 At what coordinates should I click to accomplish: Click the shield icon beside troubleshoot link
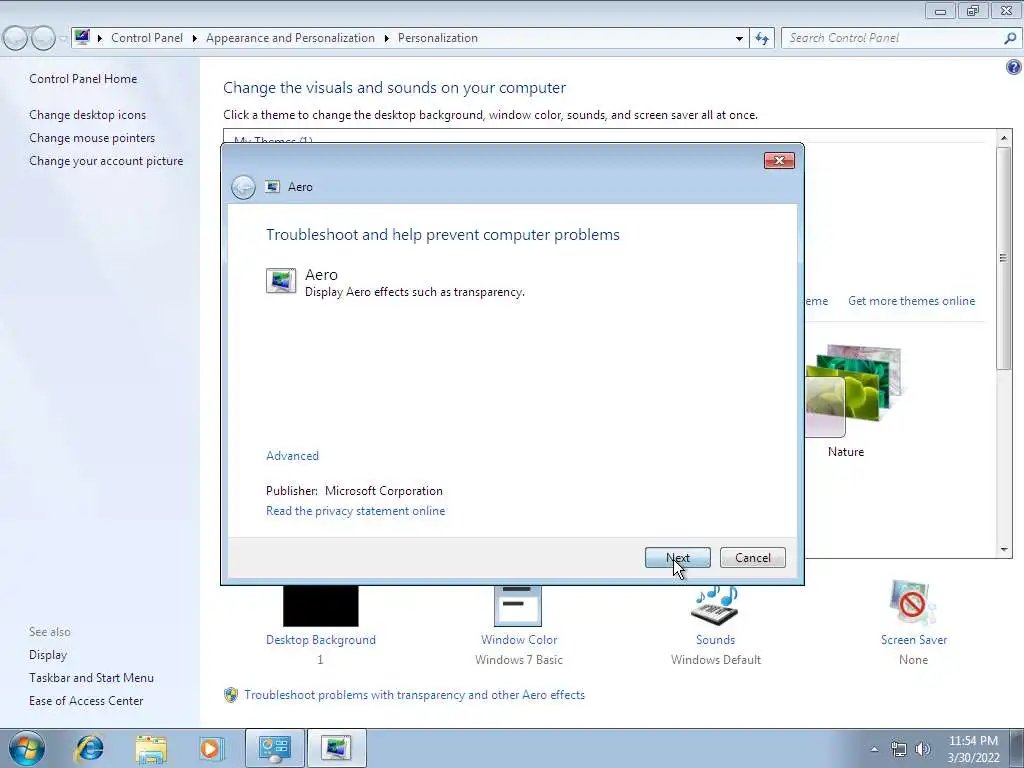pyautogui.click(x=231, y=695)
